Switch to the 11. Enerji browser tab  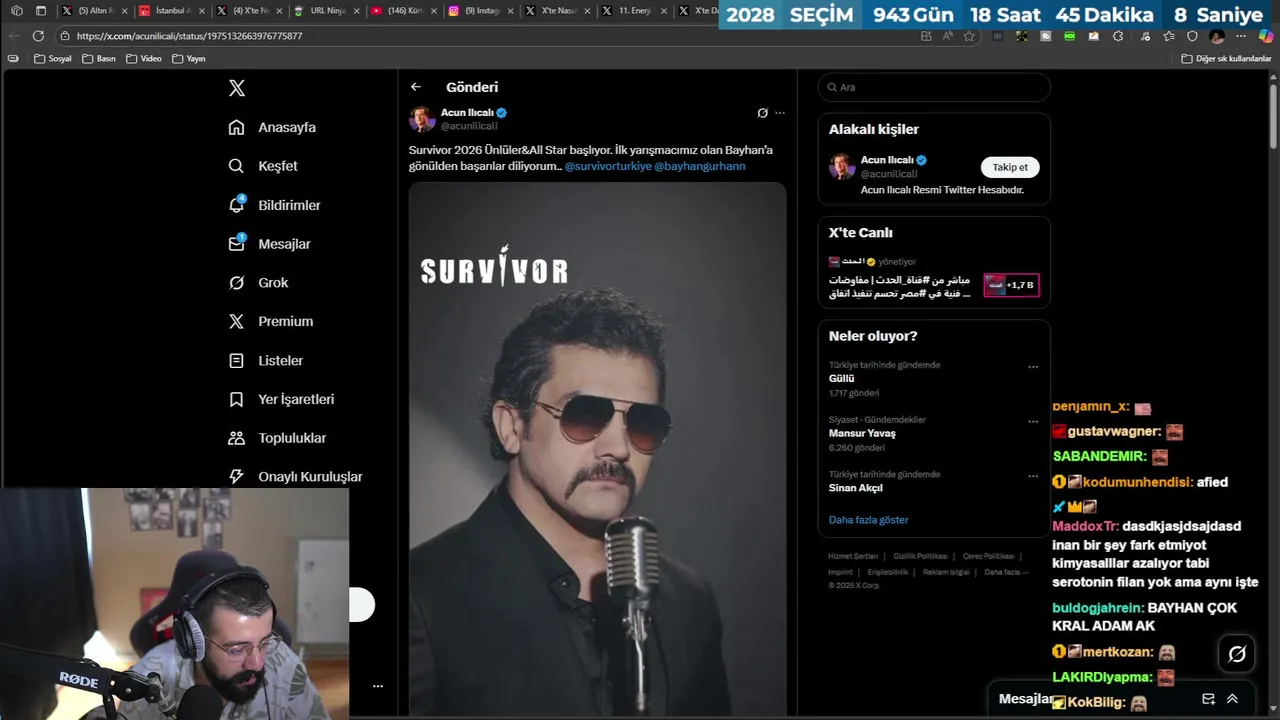coord(634,11)
